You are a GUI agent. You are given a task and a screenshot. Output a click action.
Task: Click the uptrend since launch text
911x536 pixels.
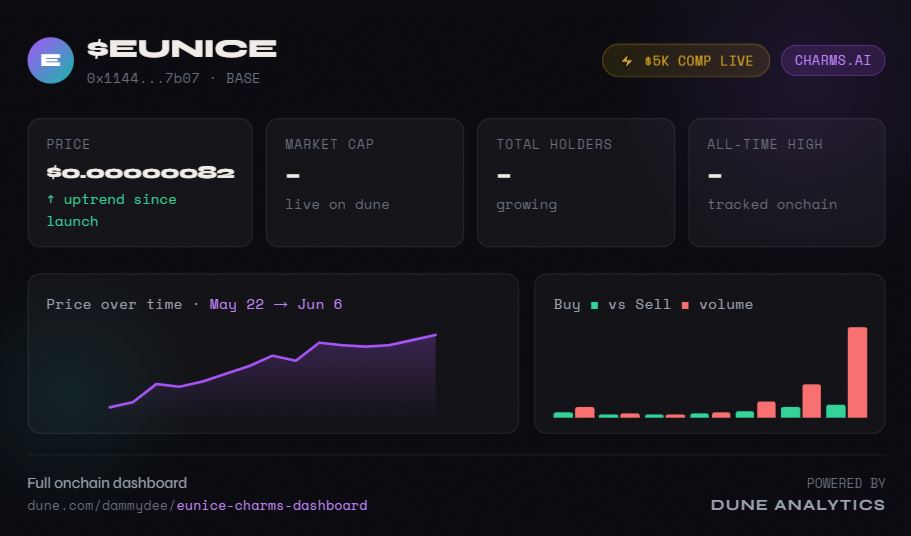click(112, 210)
